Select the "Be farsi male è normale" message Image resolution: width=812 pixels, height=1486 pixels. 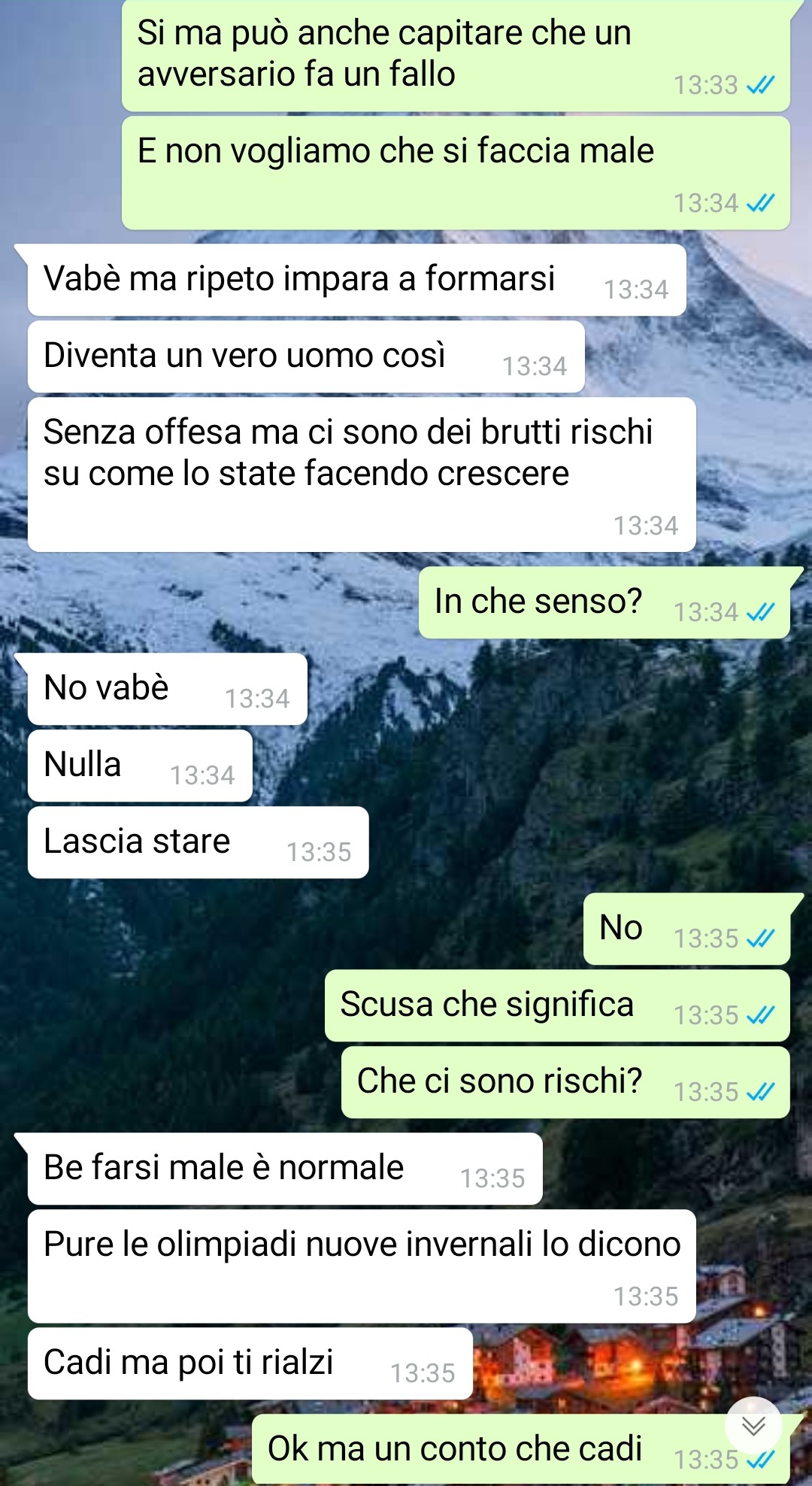(x=285, y=1169)
